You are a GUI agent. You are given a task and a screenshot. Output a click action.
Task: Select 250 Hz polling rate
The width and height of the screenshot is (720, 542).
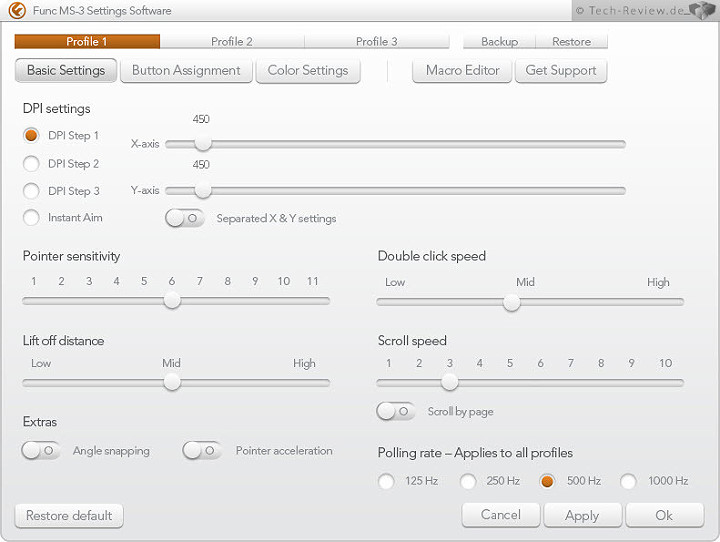(x=468, y=481)
